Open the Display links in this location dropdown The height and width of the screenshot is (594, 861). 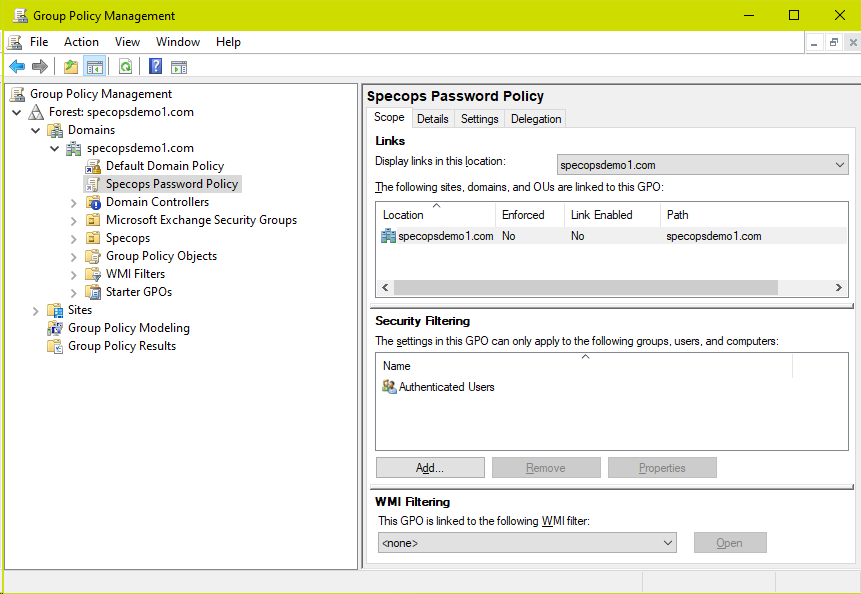coord(702,165)
